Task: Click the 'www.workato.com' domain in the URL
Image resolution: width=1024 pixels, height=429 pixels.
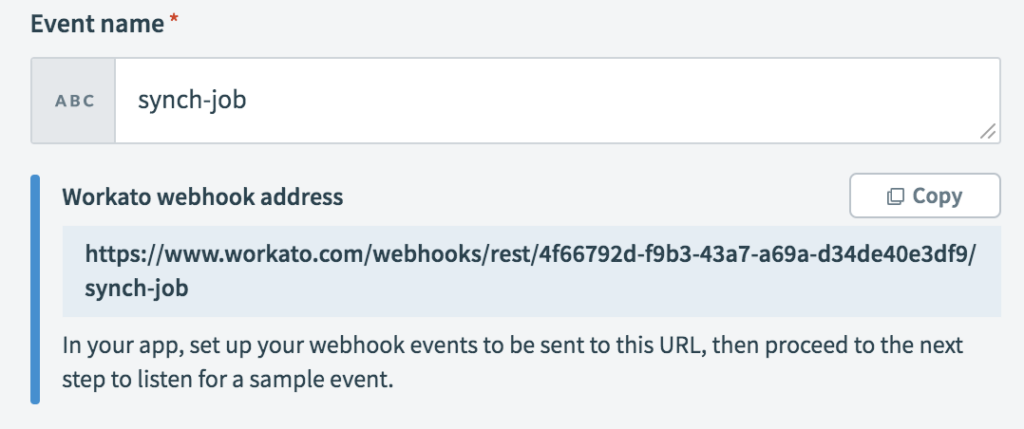Action: (x=239, y=255)
